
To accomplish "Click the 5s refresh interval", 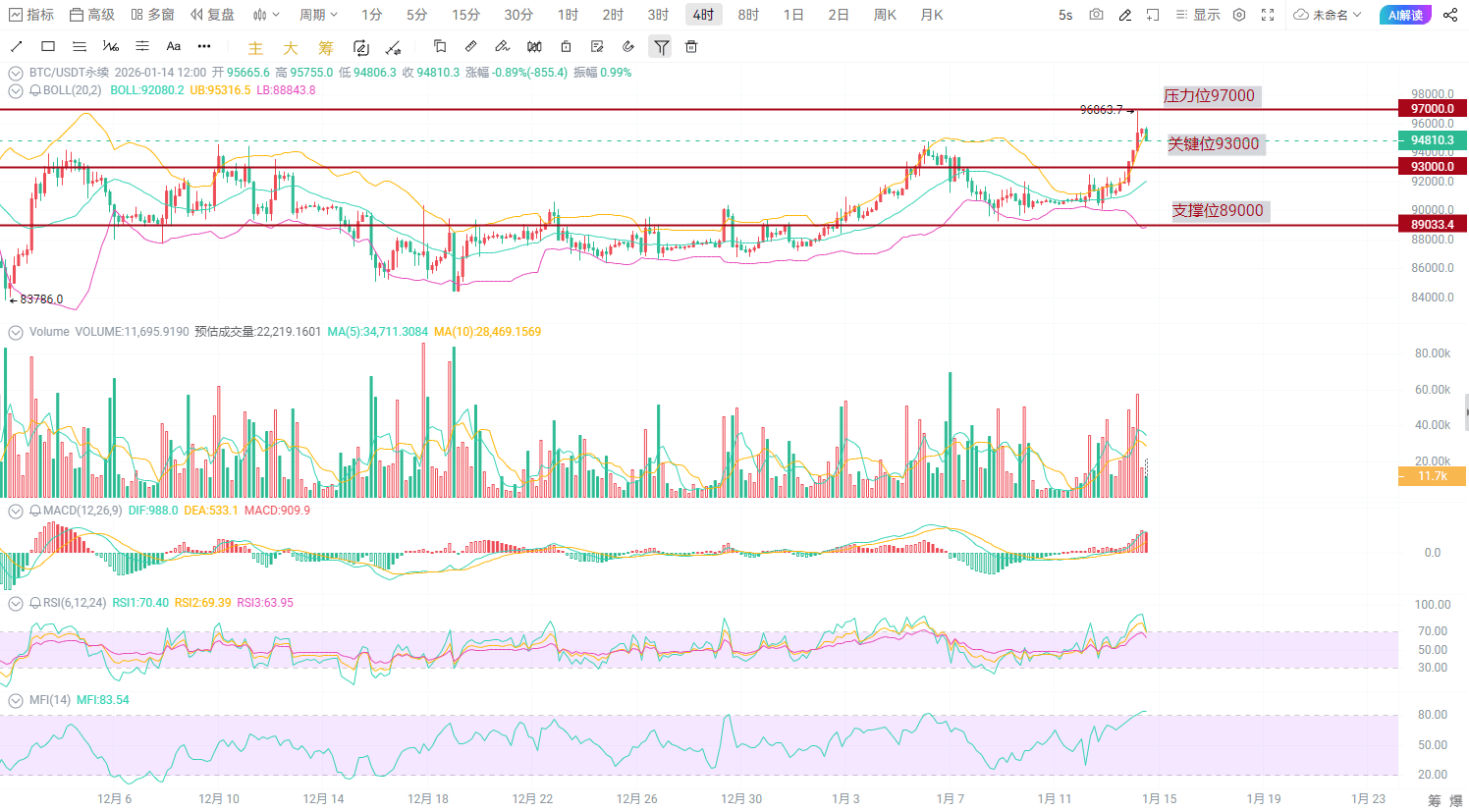I will [1065, 15].
